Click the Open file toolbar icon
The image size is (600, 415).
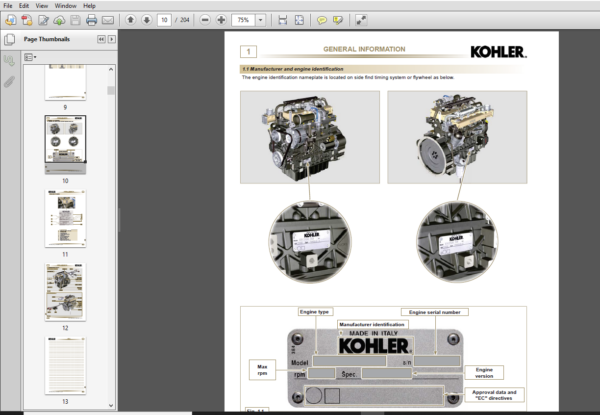[x=10, y=20]
